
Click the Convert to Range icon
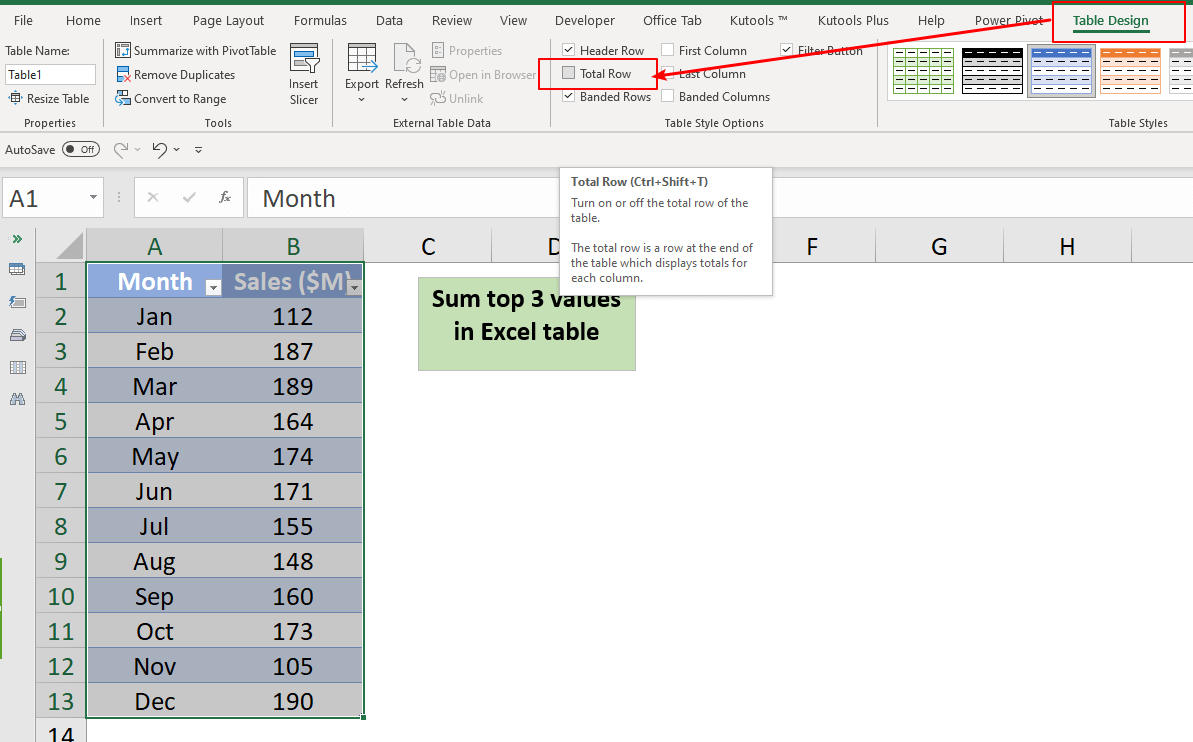coord(123,99)
